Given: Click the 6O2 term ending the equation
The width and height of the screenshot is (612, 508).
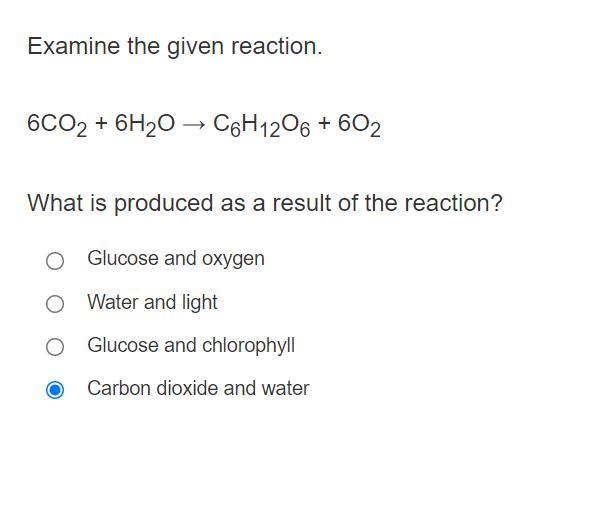Looking at the screenshot, I should coord(359,125).
